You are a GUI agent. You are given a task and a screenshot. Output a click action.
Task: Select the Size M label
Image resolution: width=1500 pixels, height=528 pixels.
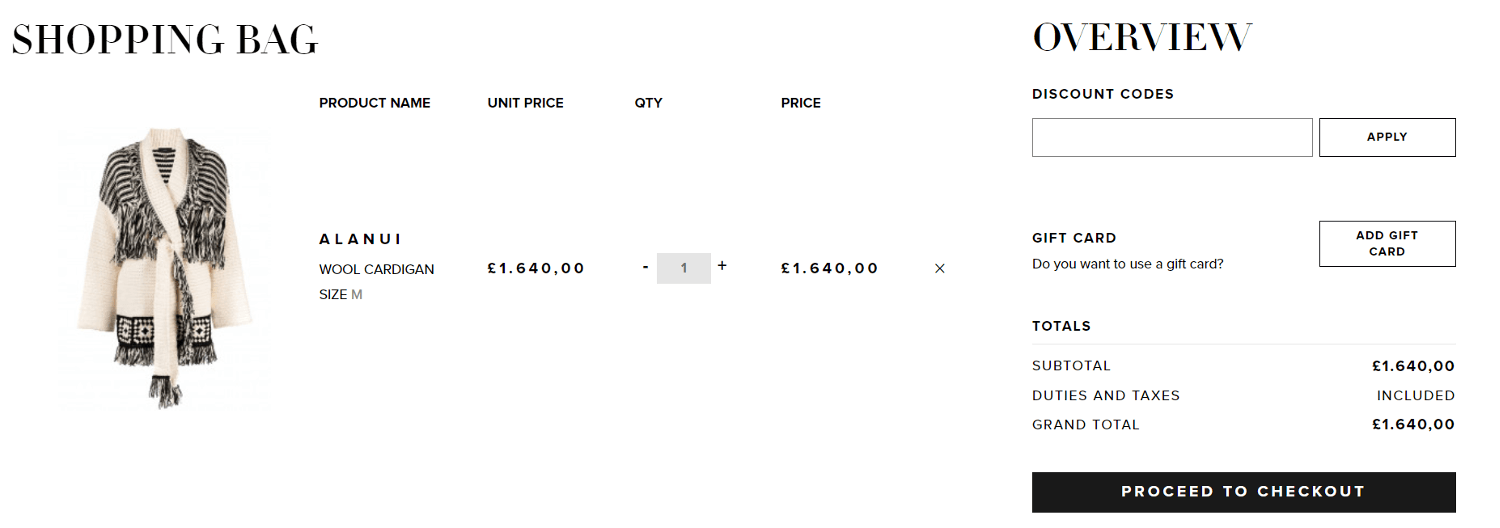pos(341,295)
